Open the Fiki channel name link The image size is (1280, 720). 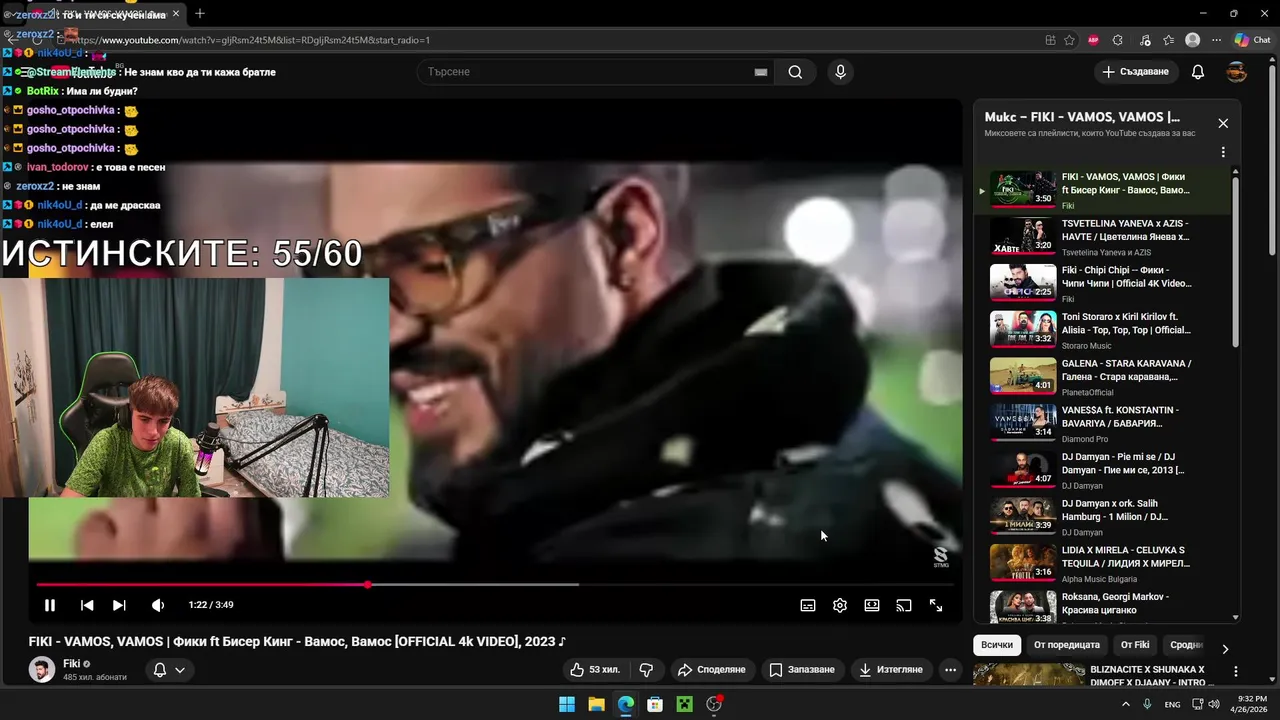71,664
